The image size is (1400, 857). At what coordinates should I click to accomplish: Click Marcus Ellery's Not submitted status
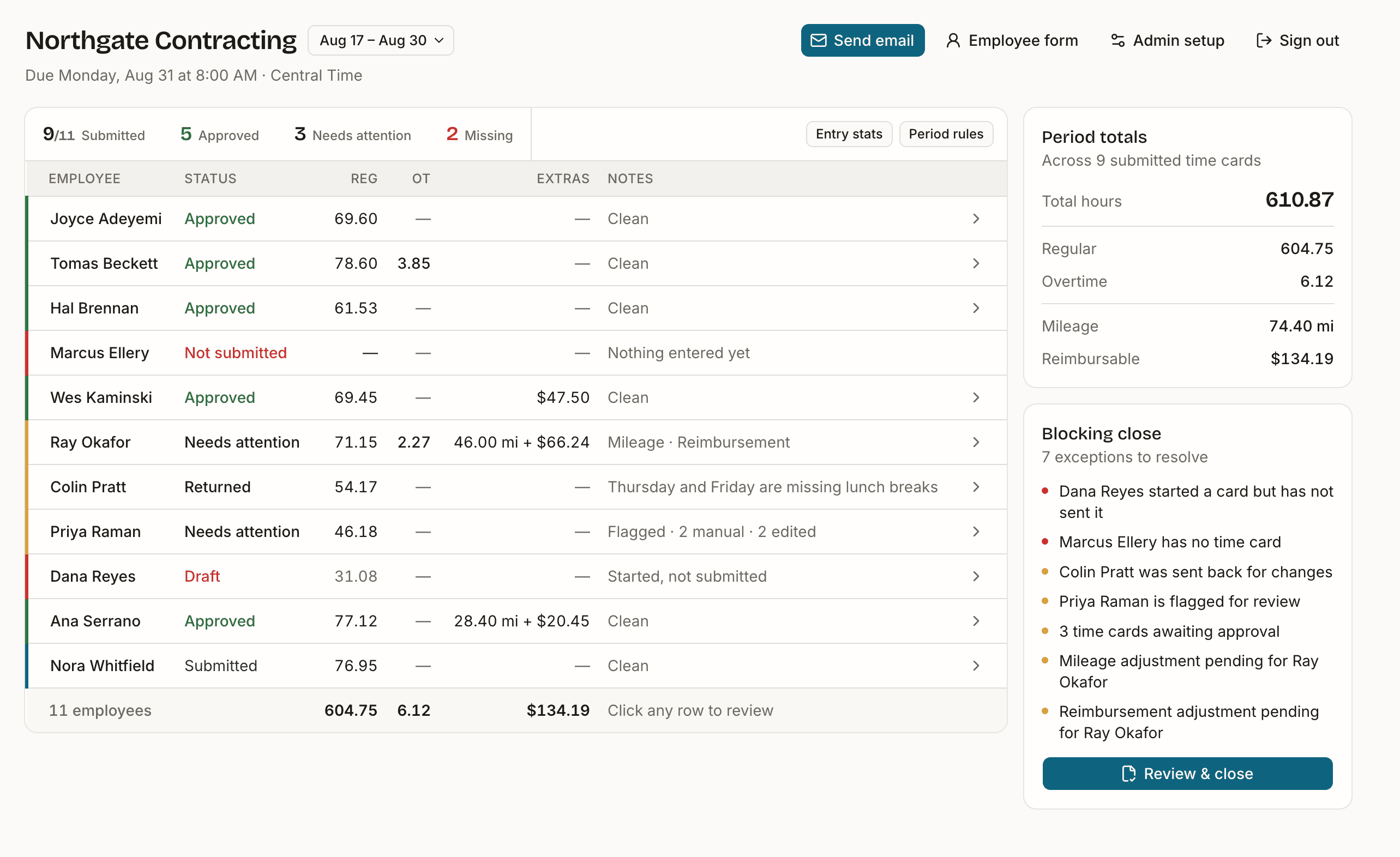pyautogui.click(x=235, y=353)
